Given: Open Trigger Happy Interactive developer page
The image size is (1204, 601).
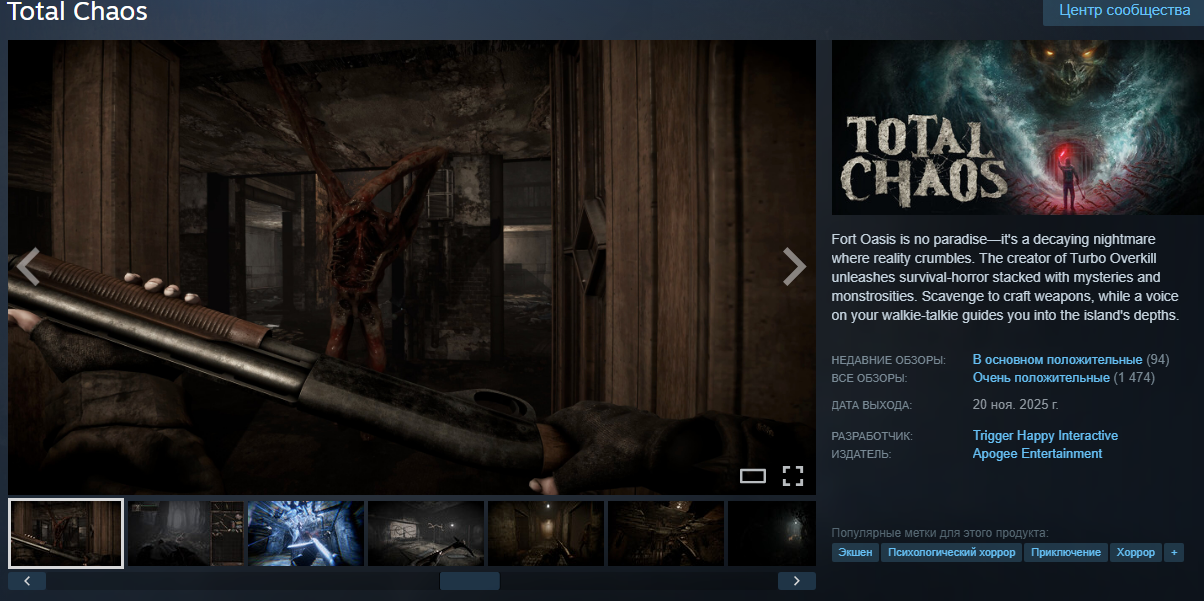Looking at the screenshot, I should coord(1045,436).
